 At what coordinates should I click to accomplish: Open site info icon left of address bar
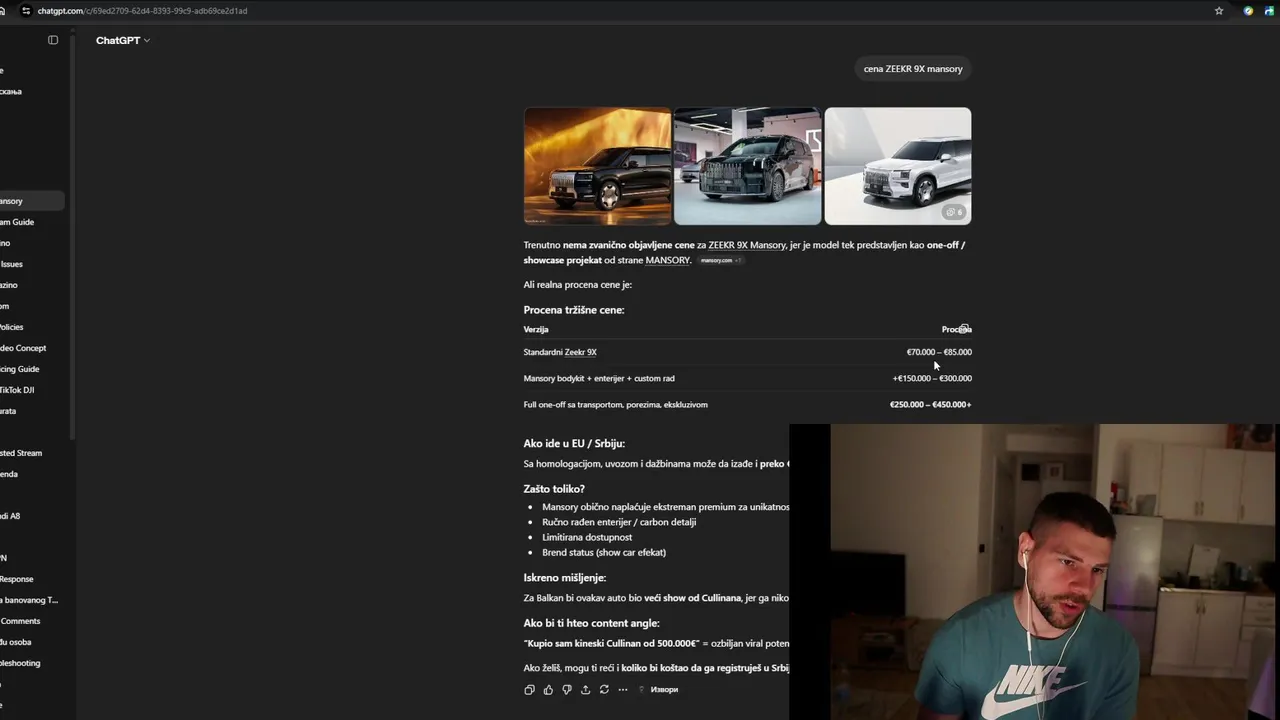coord(26,11)
